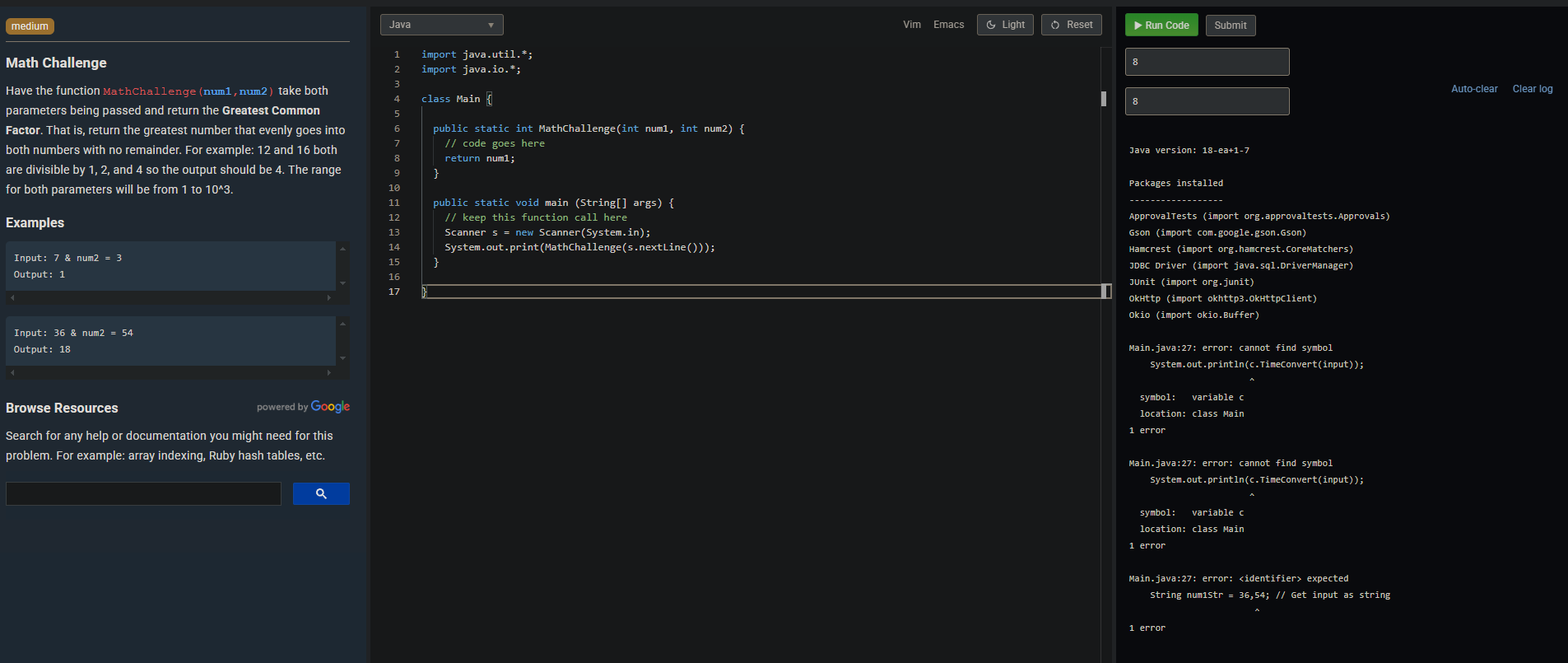
Task: Click the first input field containing 8
Action: [1207, 62]
